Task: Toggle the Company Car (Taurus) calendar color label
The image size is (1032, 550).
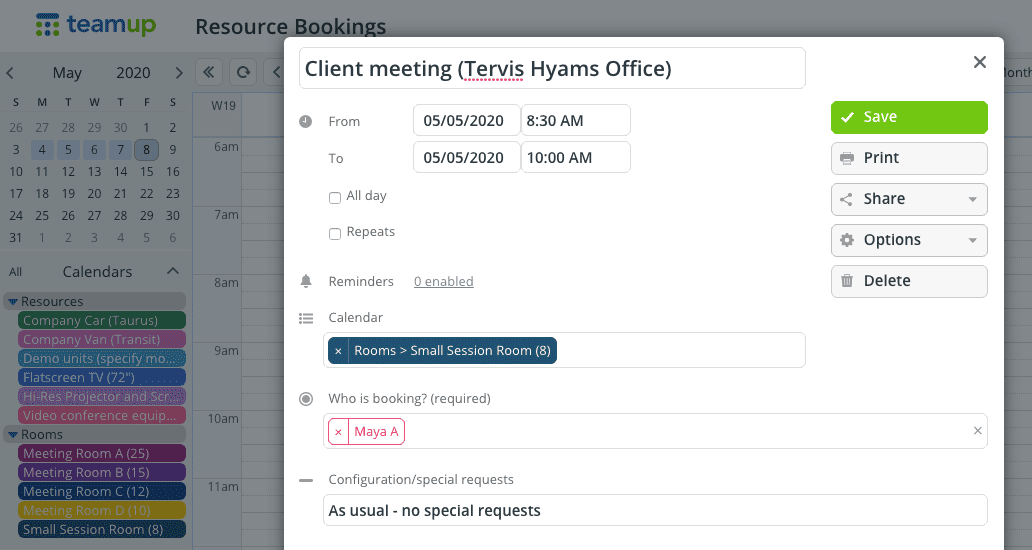Action: 101,321
